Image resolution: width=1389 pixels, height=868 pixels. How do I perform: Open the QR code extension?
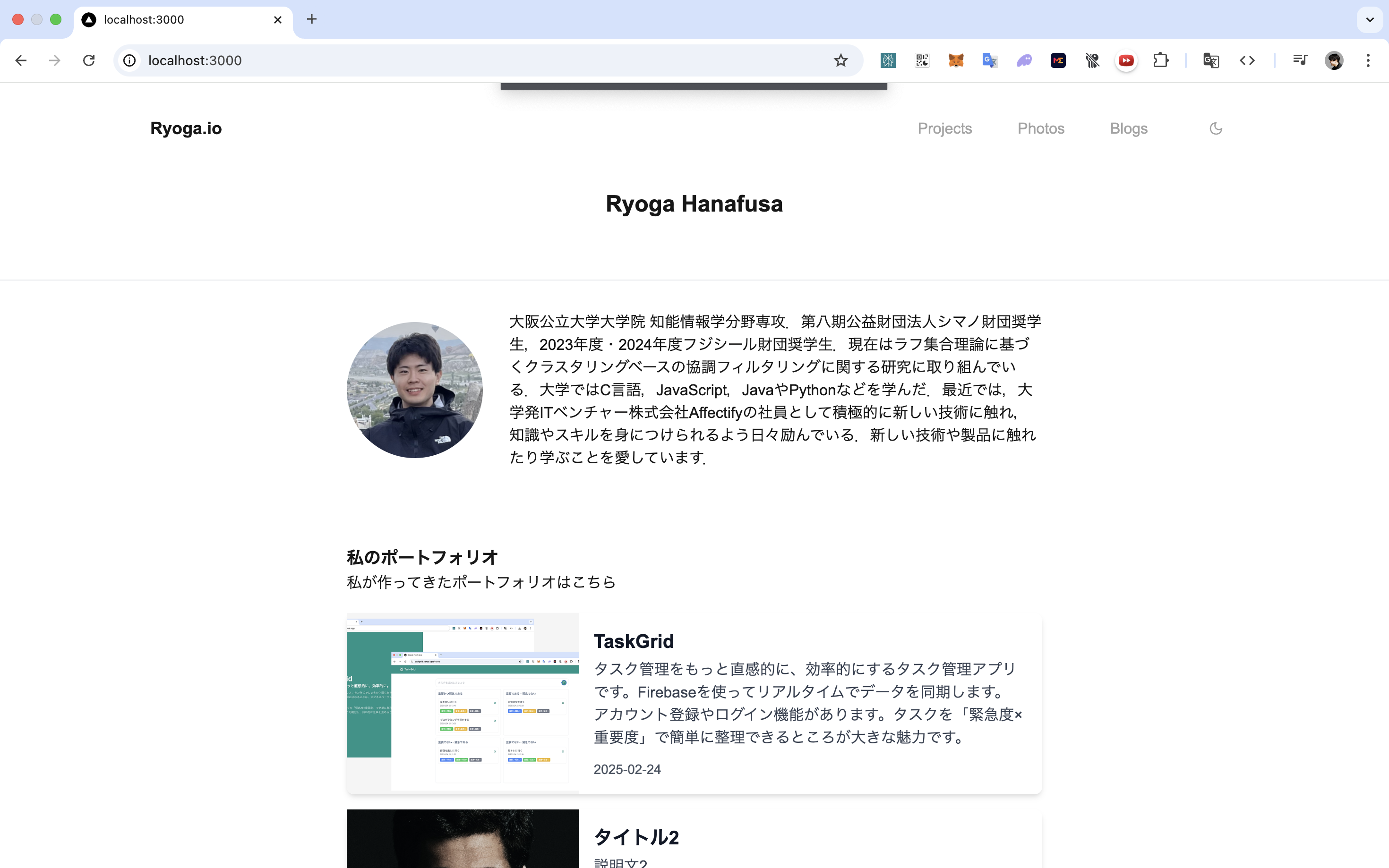pyautogui.click(x=922, y=60)
